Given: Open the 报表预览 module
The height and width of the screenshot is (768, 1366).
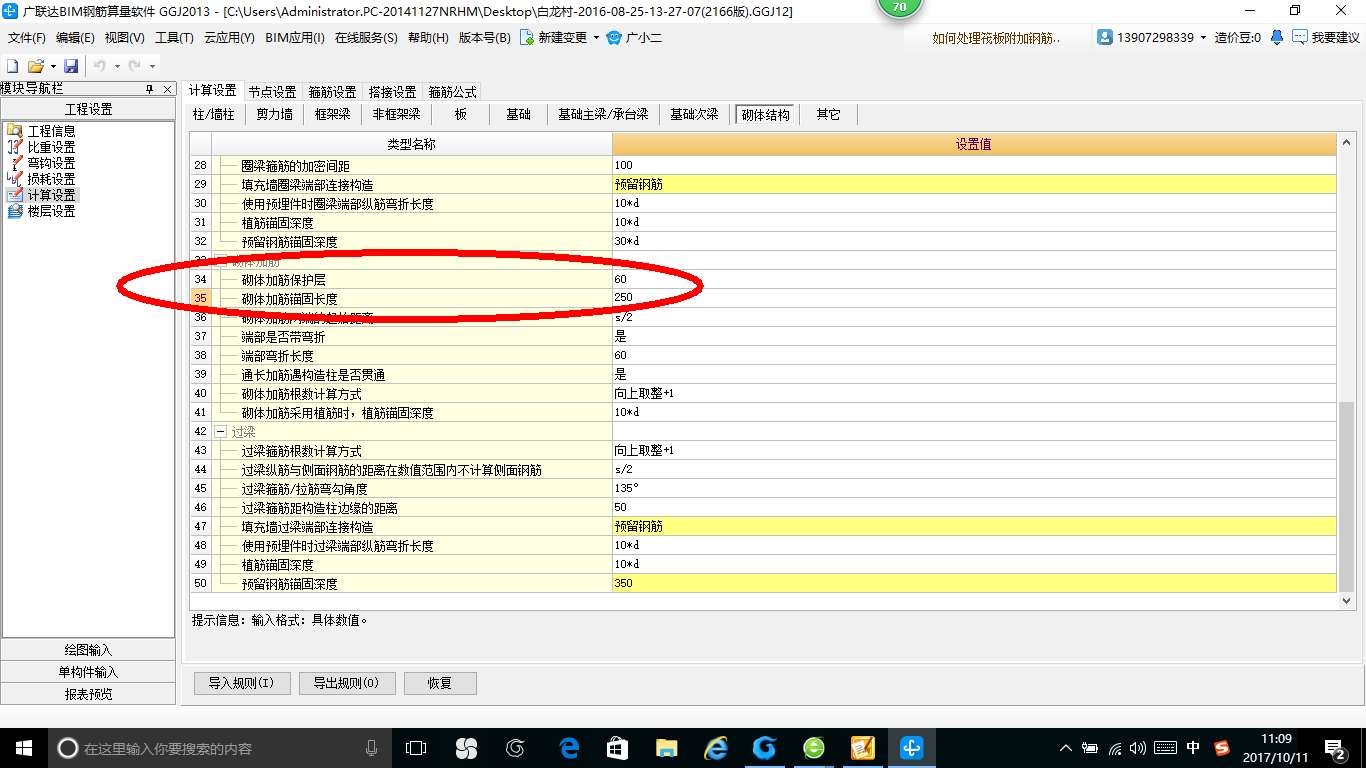Looking at the screenshot, I should coord(88,694).
